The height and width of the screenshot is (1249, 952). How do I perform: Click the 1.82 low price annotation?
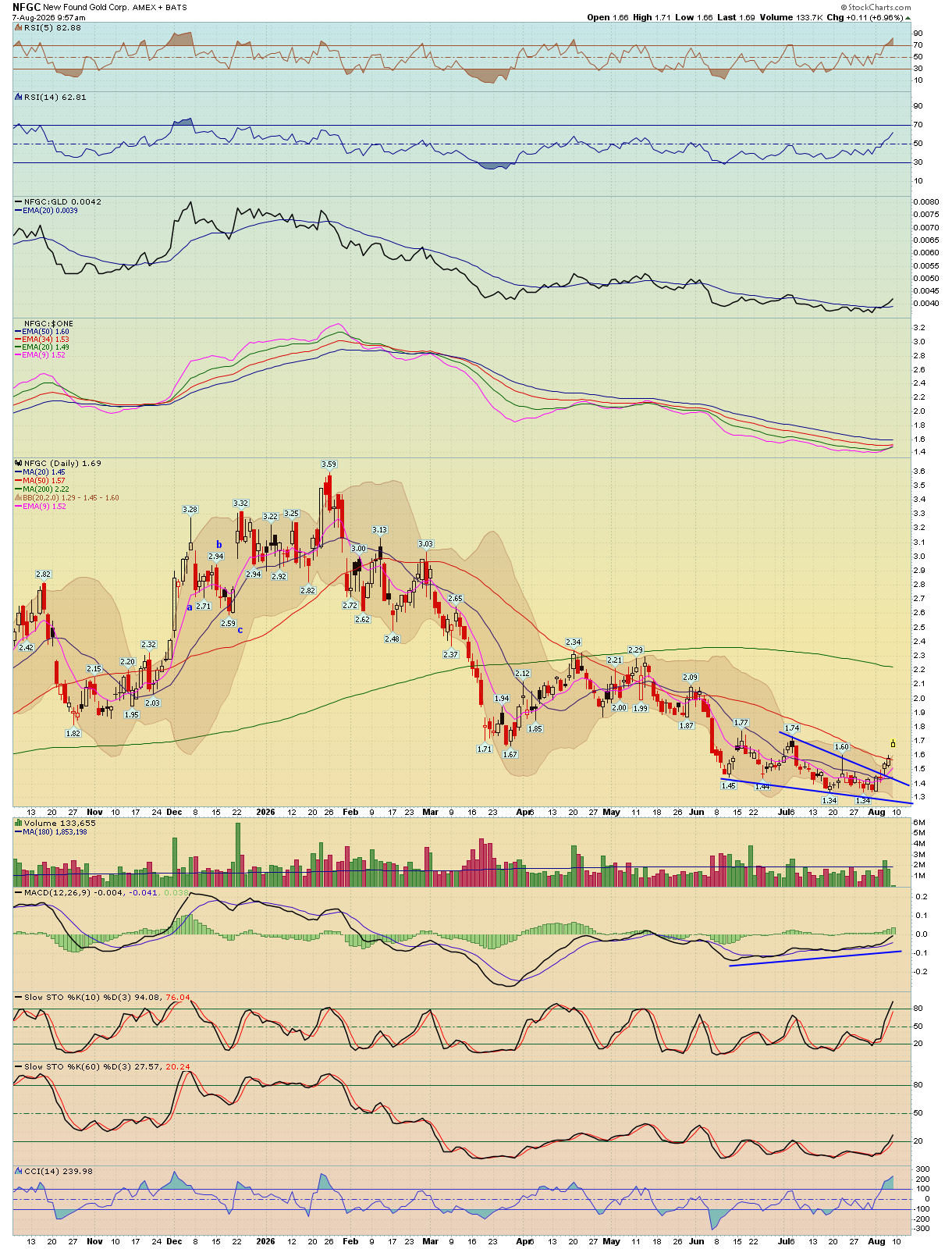coord(73,734)
